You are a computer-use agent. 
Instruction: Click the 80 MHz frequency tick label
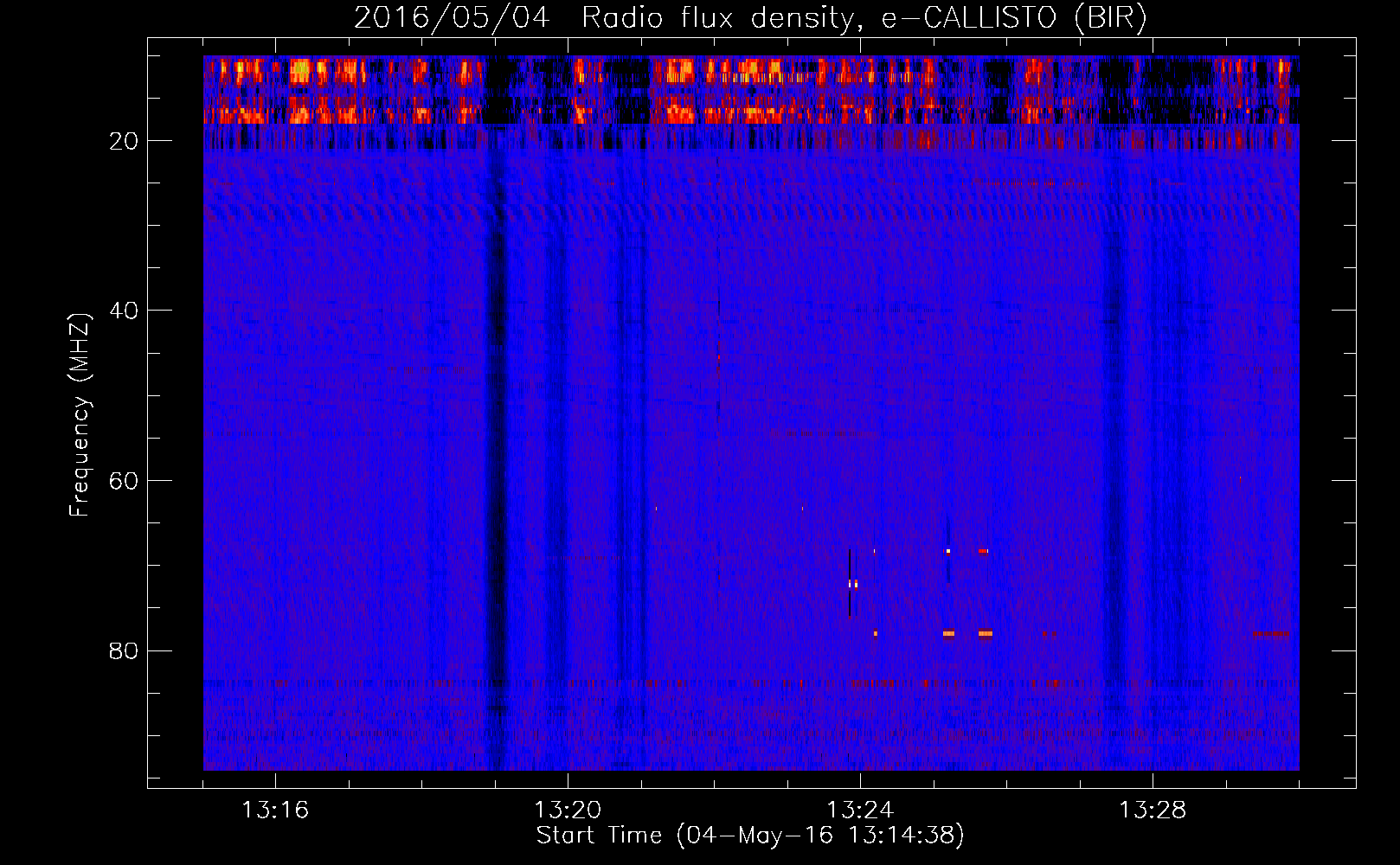coord(124,650)
